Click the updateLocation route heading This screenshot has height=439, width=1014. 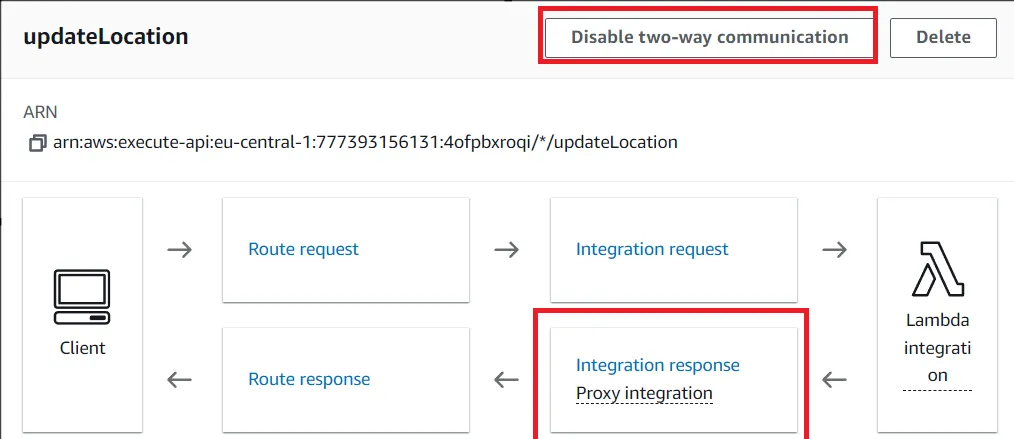pyautogui.click(x=106, y=37)
